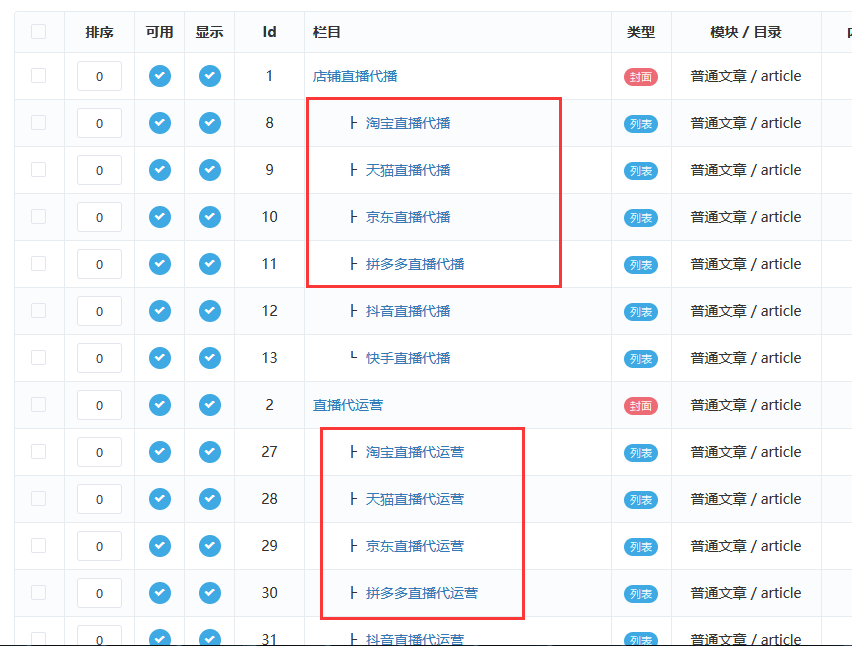
Task: Switch 显示 state of 抖音直播代播
Action: point(210,311)
